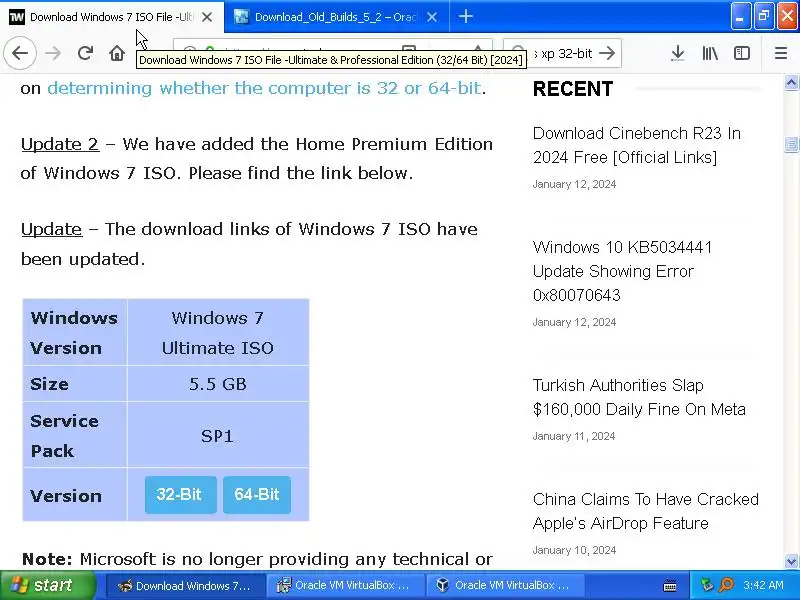This screenshot has width=800, height=600.
Task: Click the page scrollbar up arrow
Action: click(x=791, y=83)
